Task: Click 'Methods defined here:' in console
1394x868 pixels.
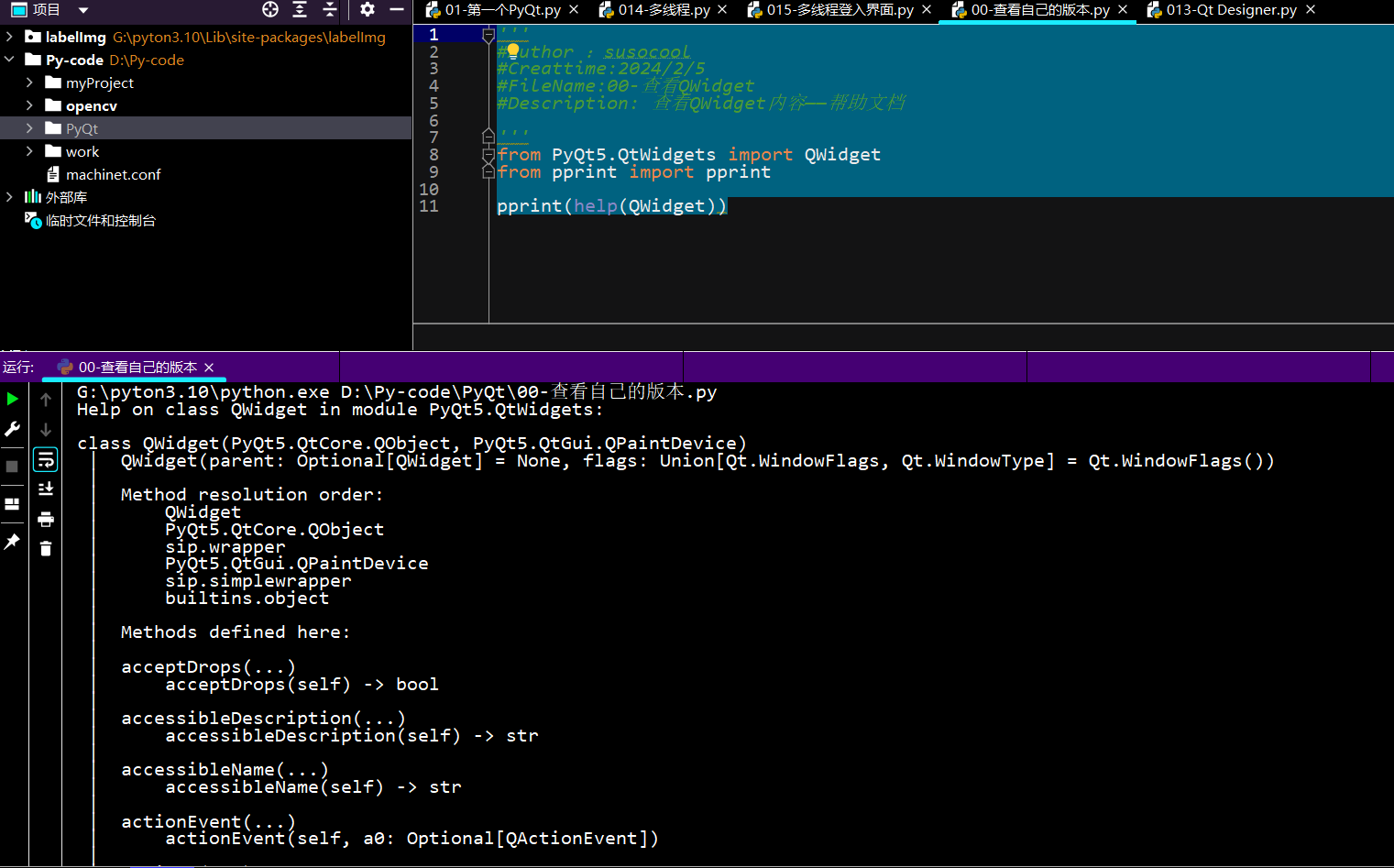Action: 236,632
